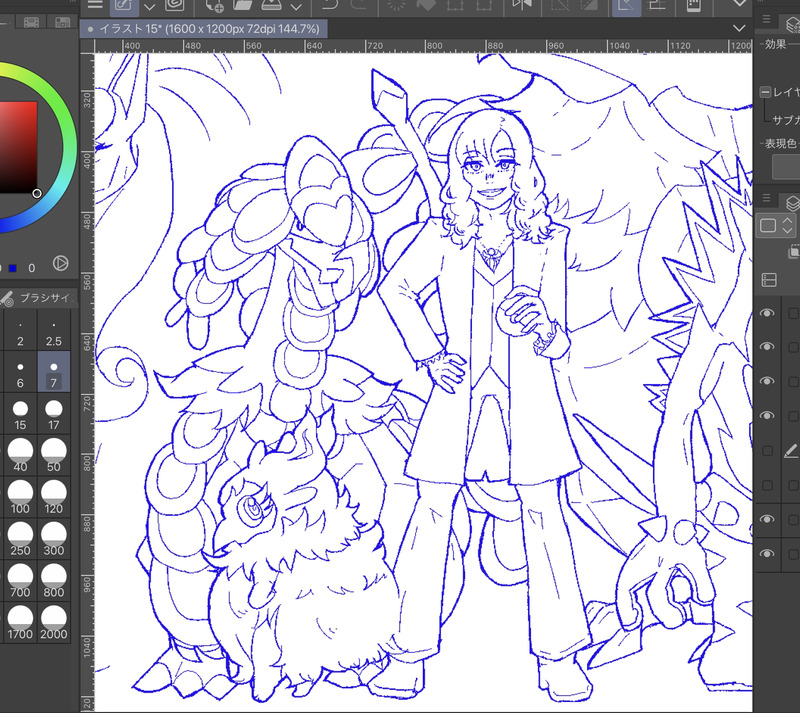
Task: Select brush size 300
Action: point(54,539)
